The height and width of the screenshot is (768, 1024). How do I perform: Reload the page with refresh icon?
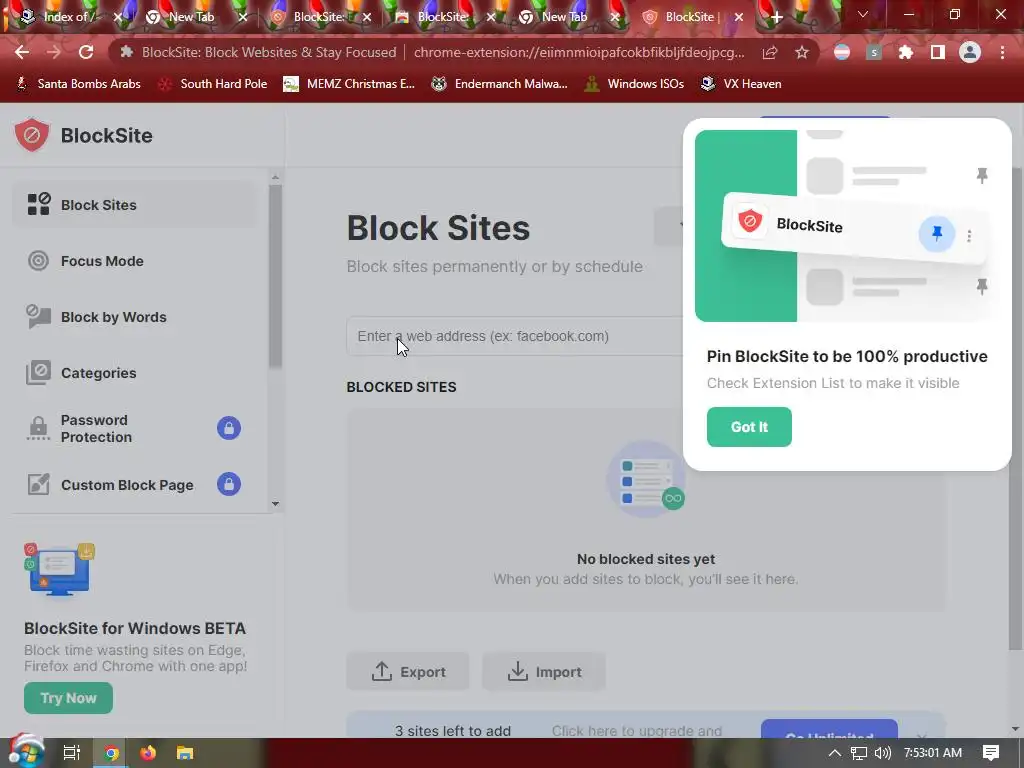[86, 52]
